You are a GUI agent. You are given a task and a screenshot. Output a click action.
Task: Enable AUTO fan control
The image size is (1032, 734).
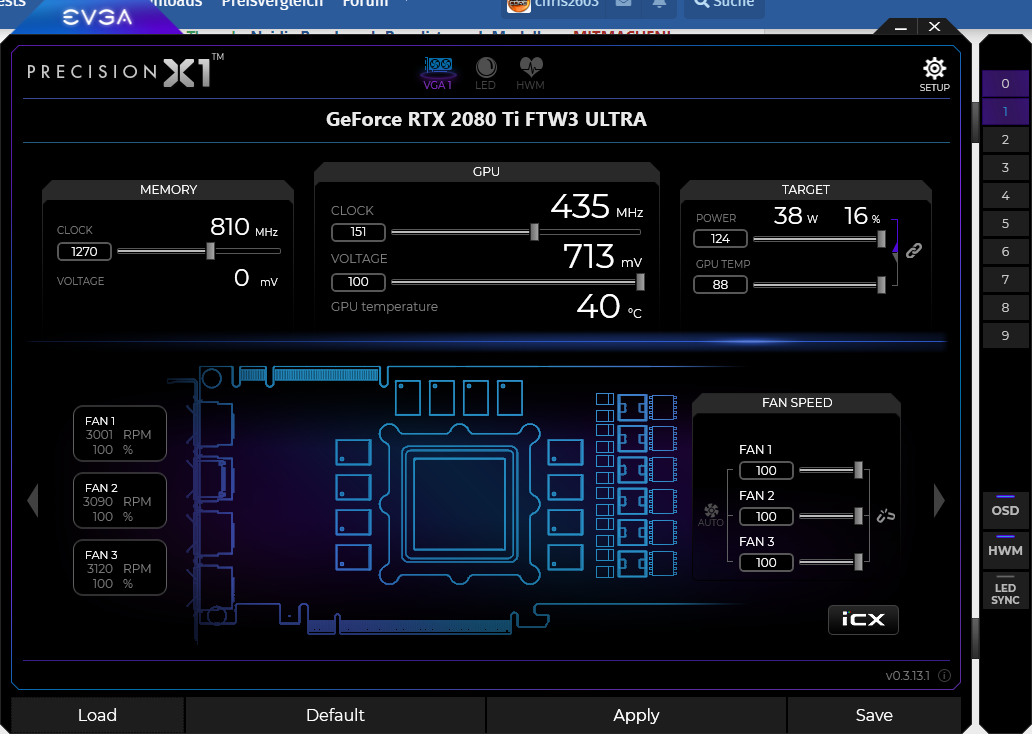point(711,515)
